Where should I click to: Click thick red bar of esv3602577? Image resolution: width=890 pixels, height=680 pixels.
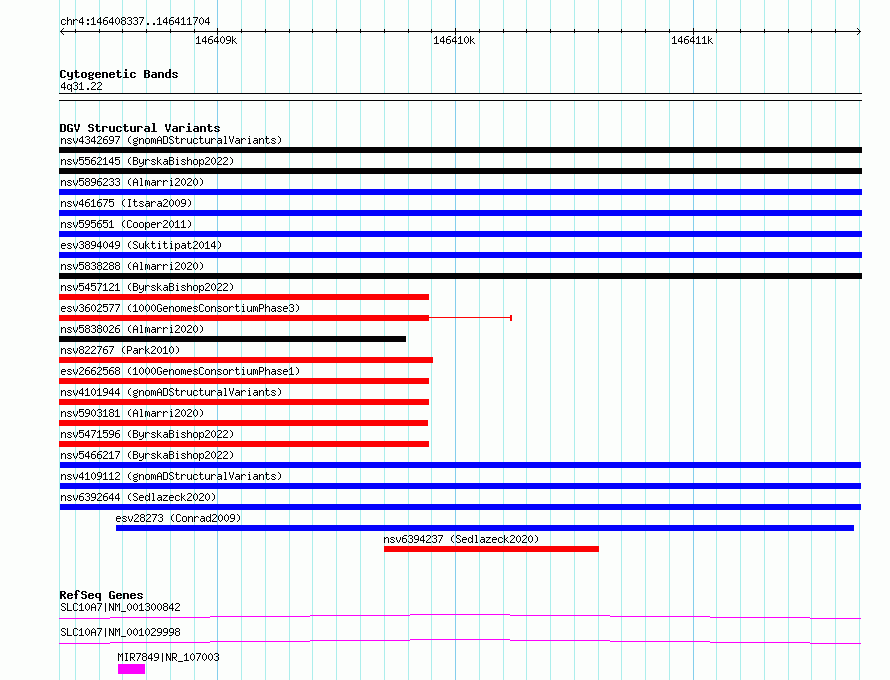pyautogui.click(x=244, y=318)
